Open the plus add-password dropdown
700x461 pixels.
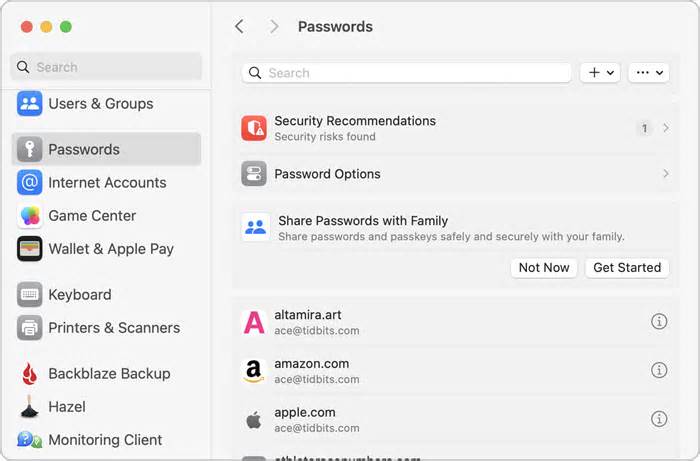600,72
